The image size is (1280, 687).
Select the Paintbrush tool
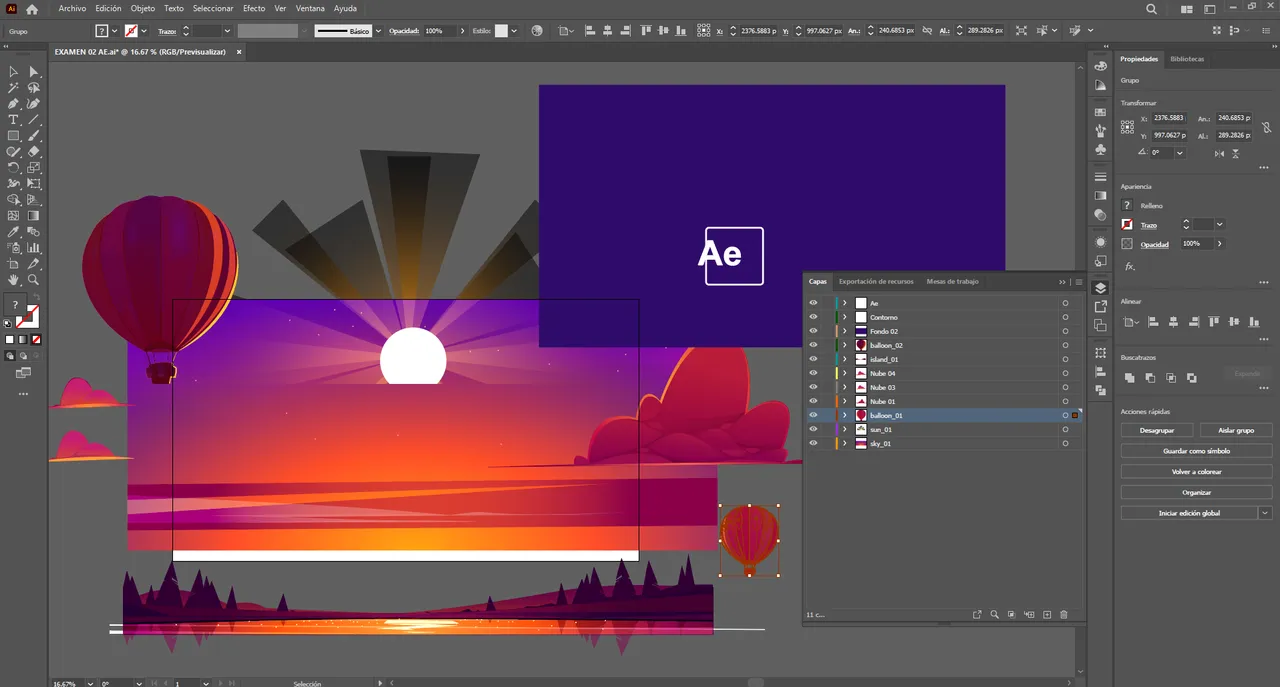[34, 136]
